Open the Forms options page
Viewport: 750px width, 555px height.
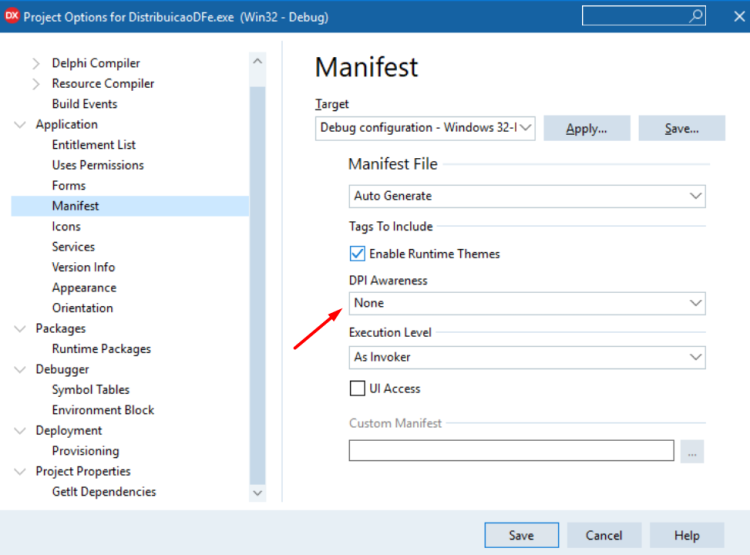(69, 186)
